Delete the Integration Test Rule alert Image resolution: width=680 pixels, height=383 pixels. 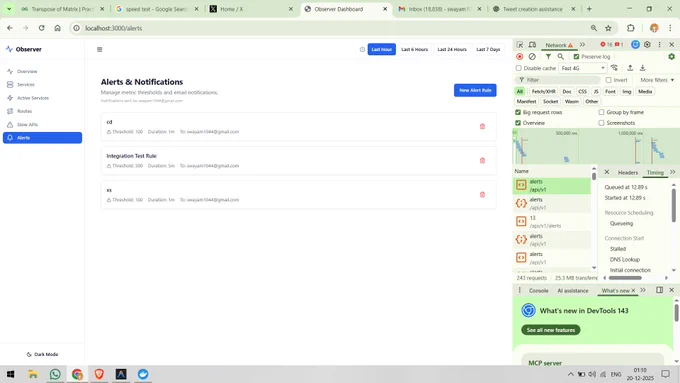click(482, 160)
